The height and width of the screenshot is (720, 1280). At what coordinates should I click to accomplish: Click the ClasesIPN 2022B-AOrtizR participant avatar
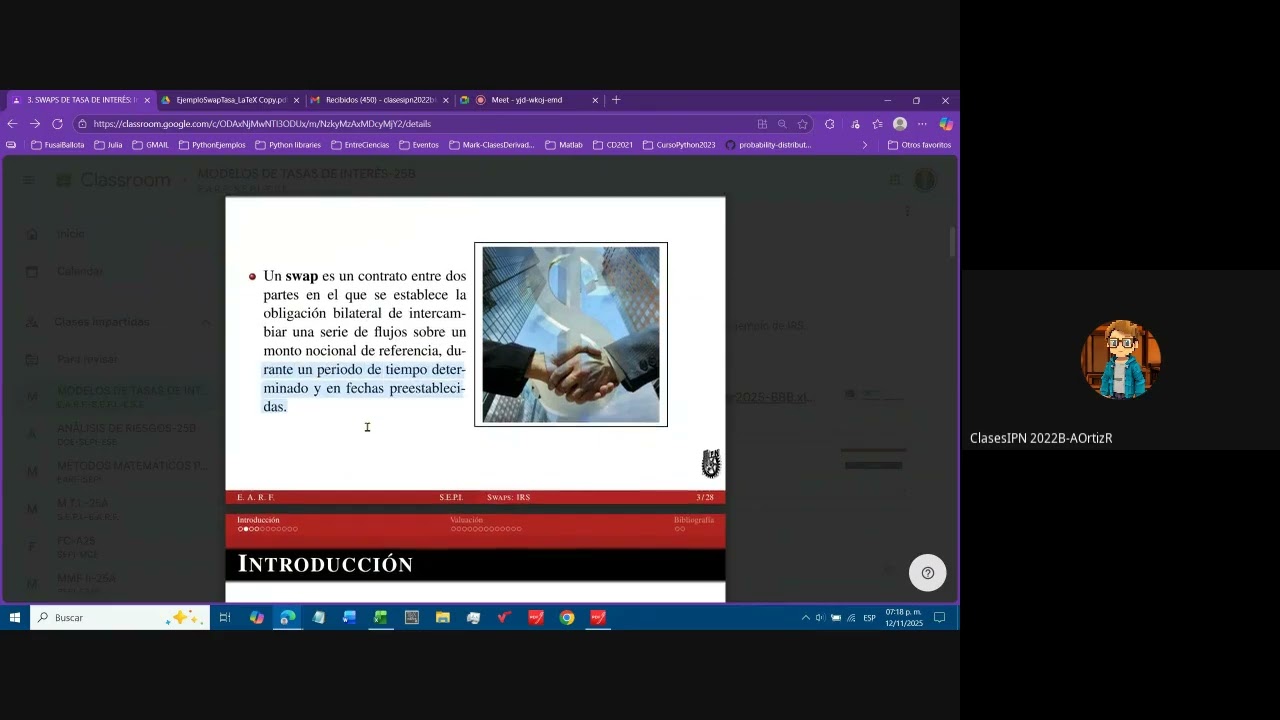(1121, 360)
